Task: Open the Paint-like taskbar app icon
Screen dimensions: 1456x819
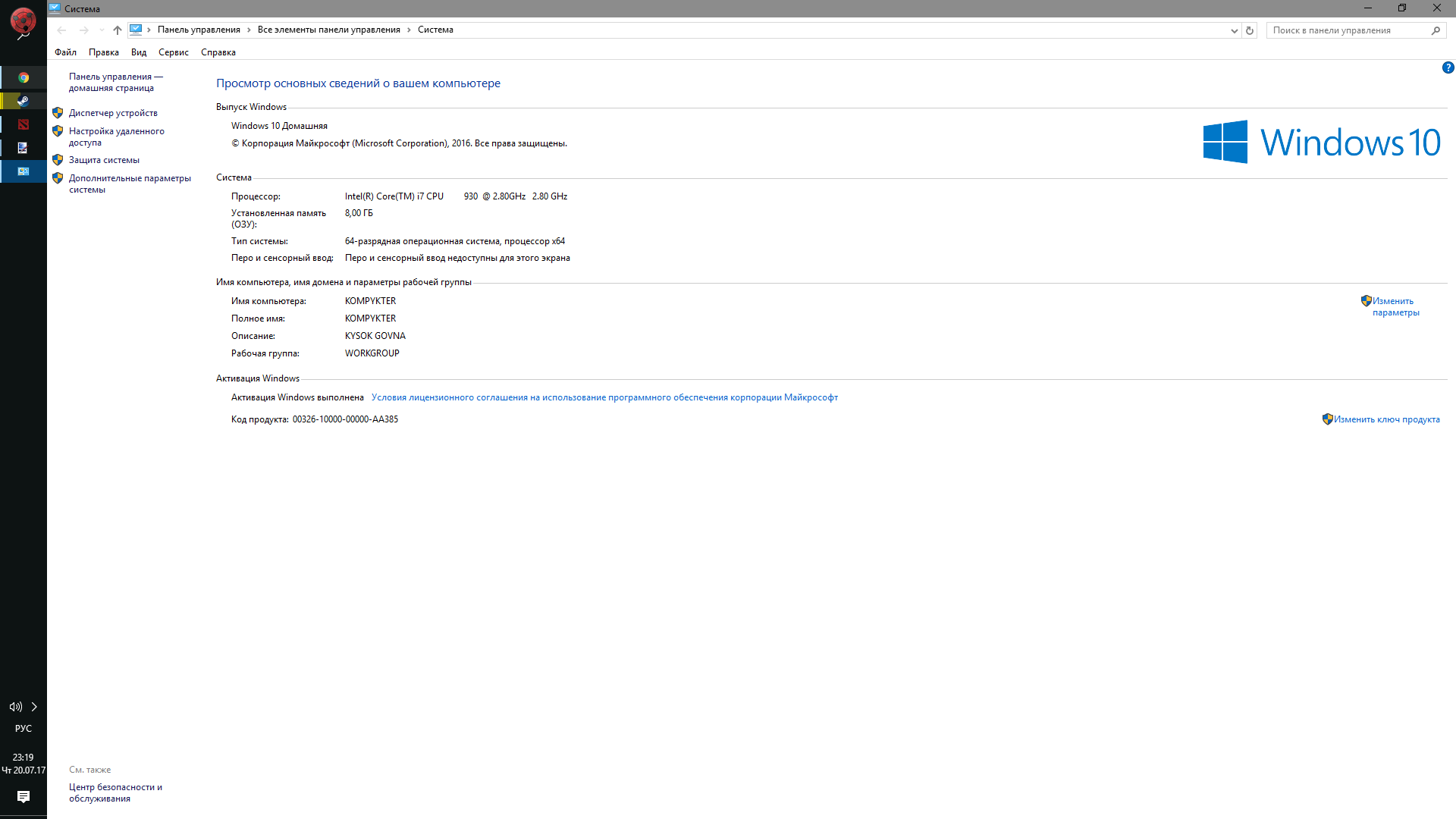Action: pyautogui.click(x=24, y=148)
